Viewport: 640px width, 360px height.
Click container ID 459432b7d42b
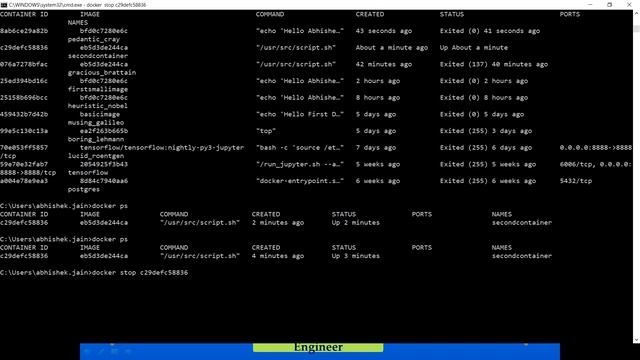[x=24, y=115]
